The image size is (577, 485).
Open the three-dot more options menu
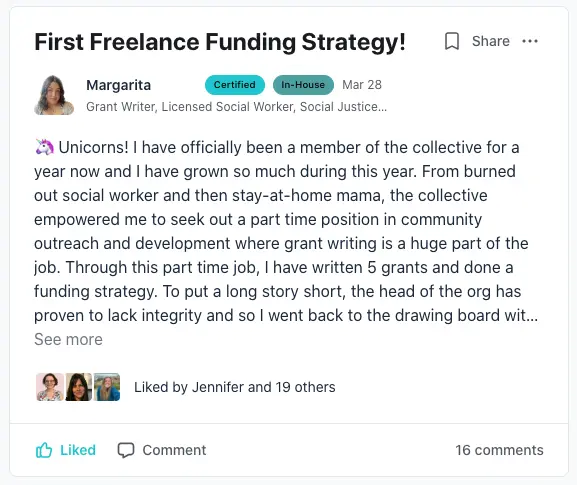coord(530,41)
